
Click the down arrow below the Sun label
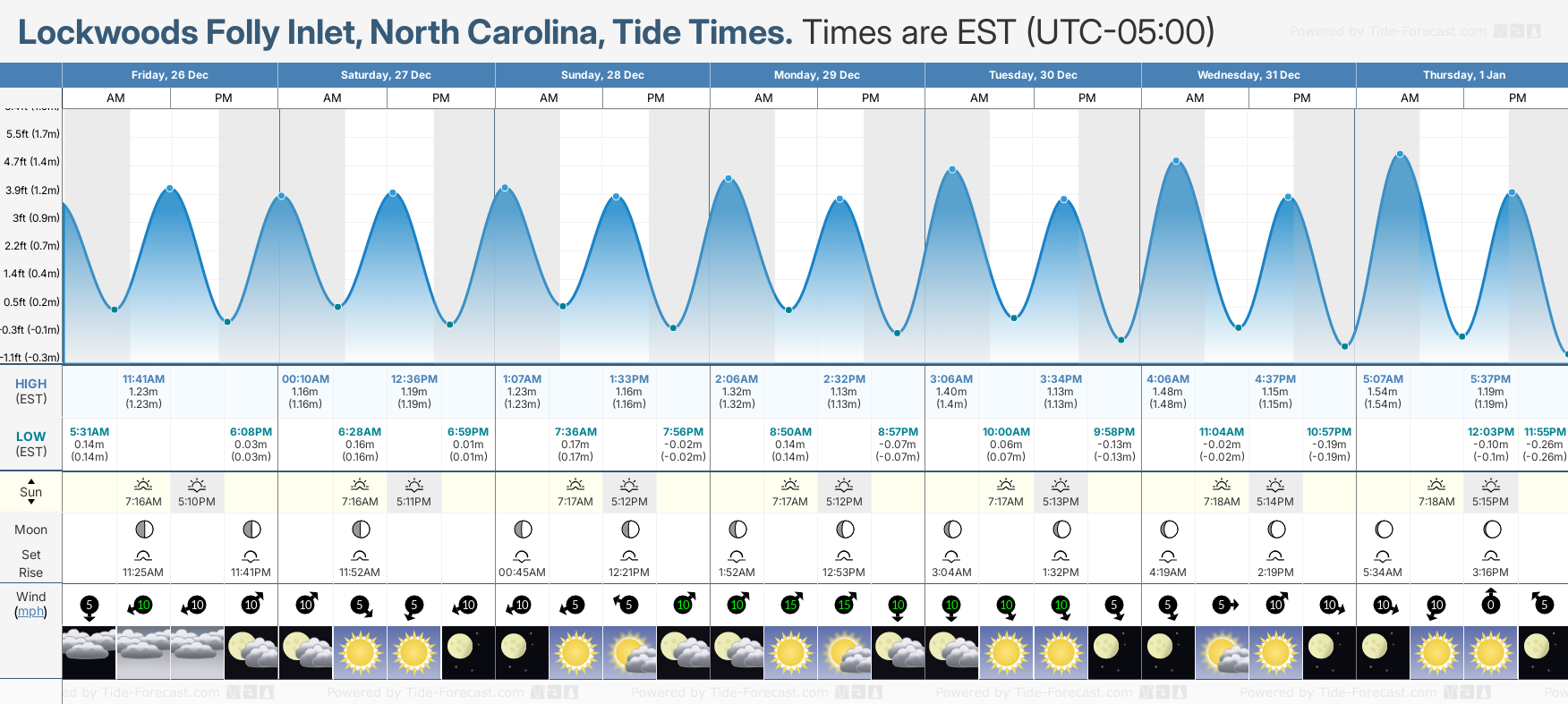click(31, 503)
